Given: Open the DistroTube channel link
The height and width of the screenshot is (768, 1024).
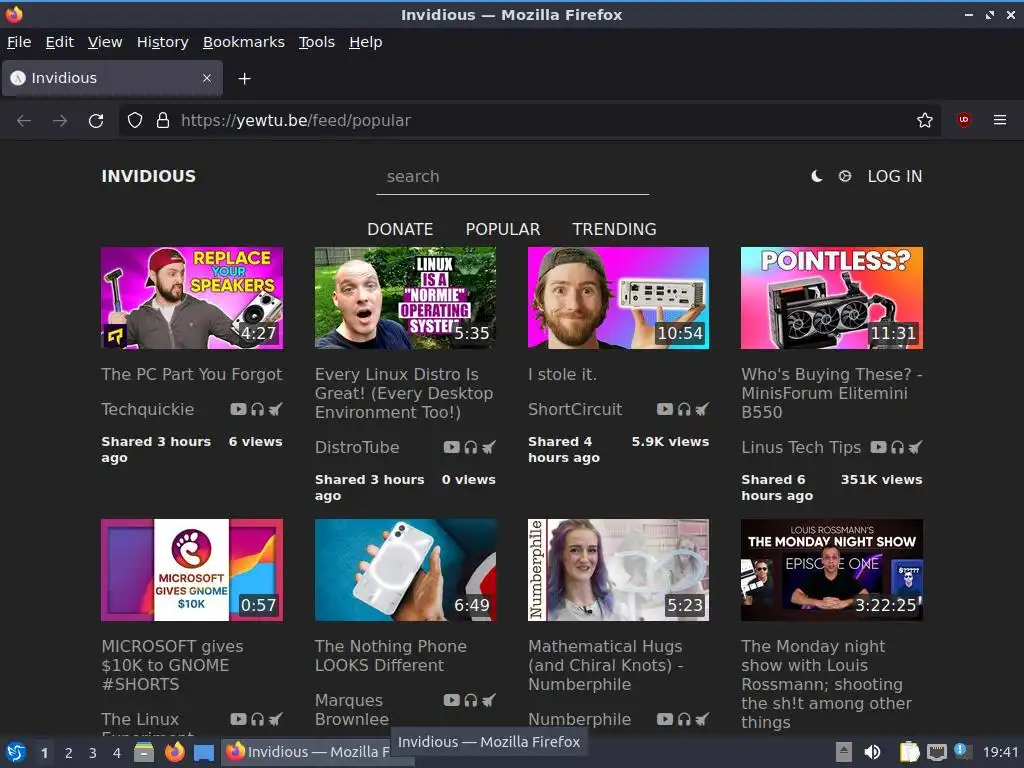Looking at the screenshot, I should coord(357,447).
